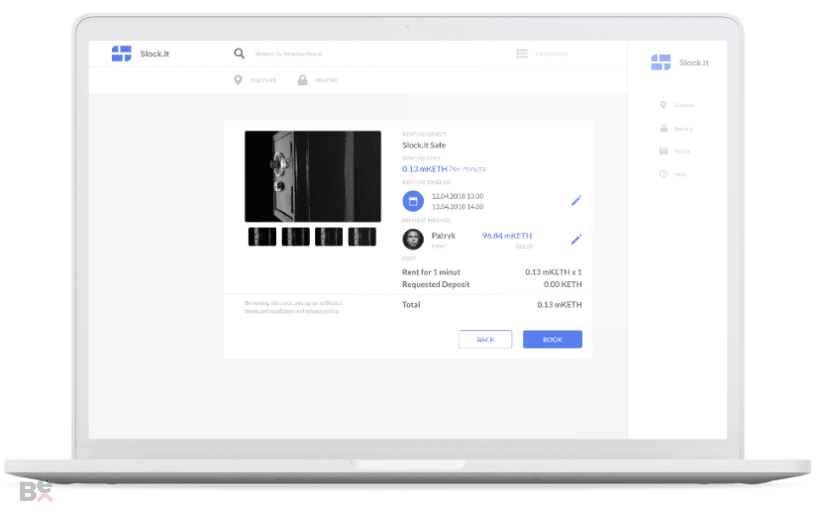Click Renting lock icon in side panel
817x520 pixels.
664,128
